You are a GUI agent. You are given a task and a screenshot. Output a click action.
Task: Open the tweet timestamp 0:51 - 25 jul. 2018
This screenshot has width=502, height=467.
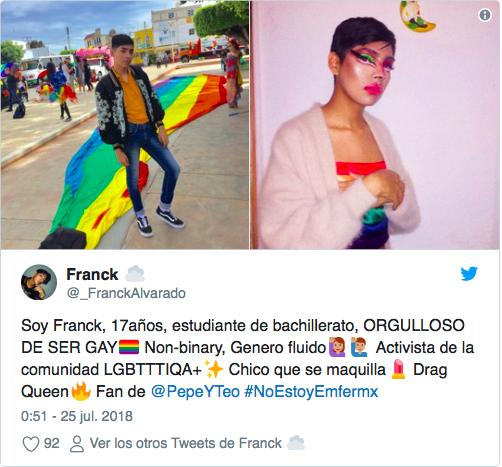pos(77,416)
